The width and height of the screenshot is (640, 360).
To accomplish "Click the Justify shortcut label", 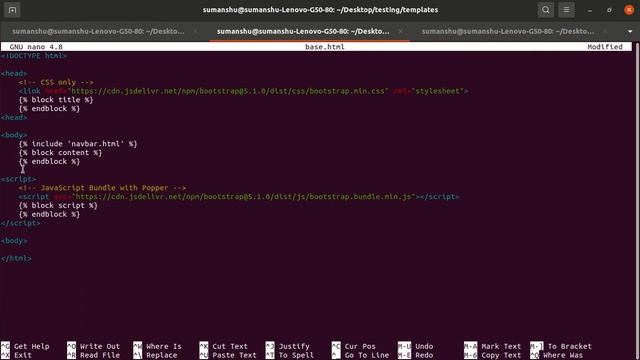I will [x=294, y=347].
